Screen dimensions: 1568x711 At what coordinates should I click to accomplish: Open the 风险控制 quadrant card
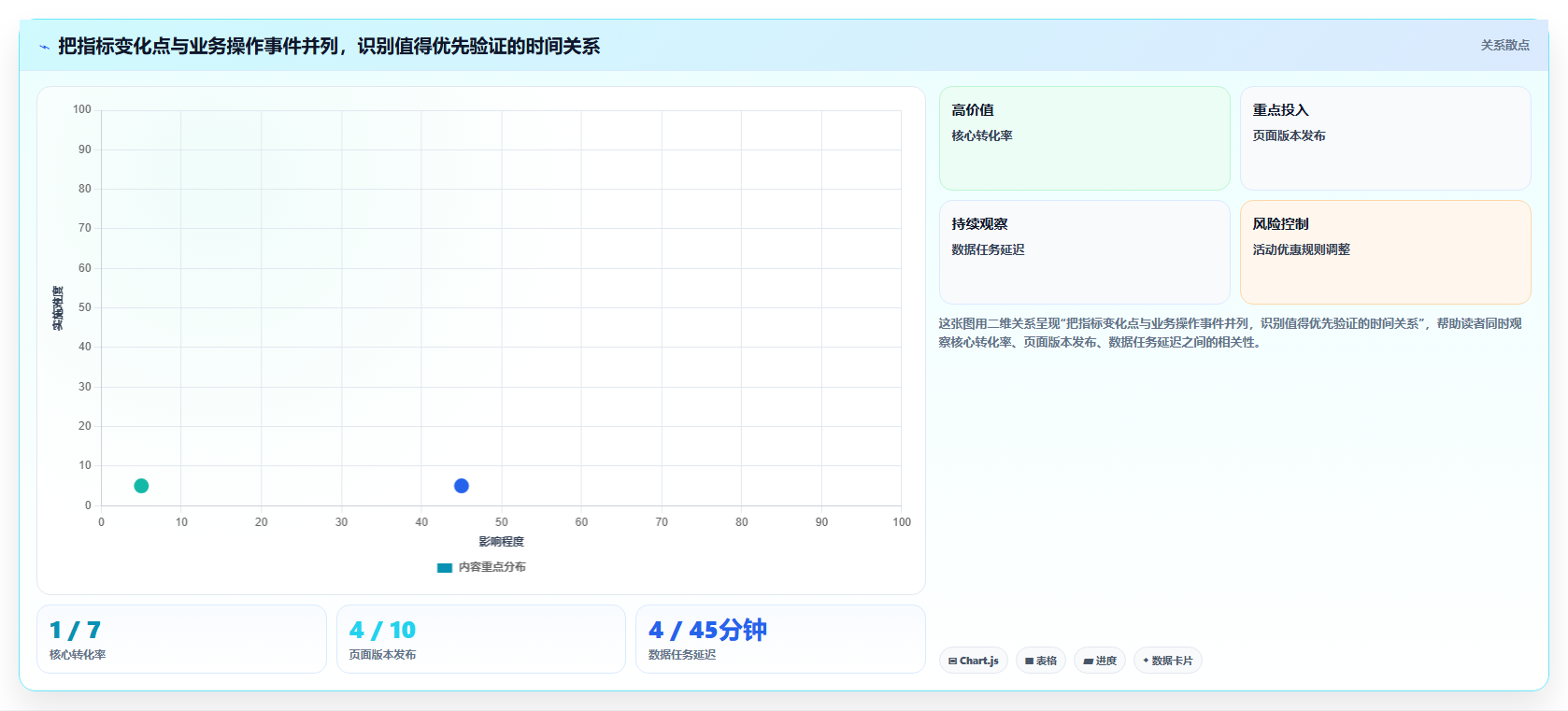pos(1385,252)
